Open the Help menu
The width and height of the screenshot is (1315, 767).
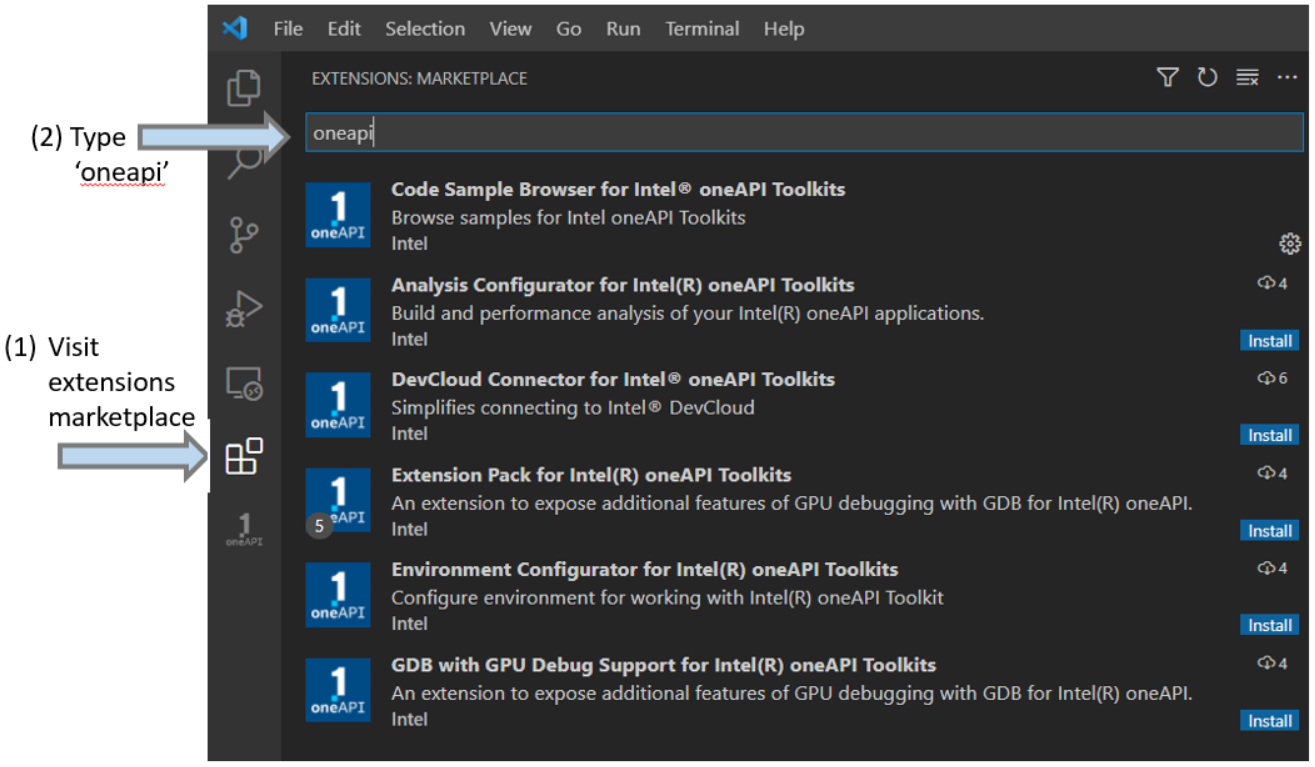[784, 29]
